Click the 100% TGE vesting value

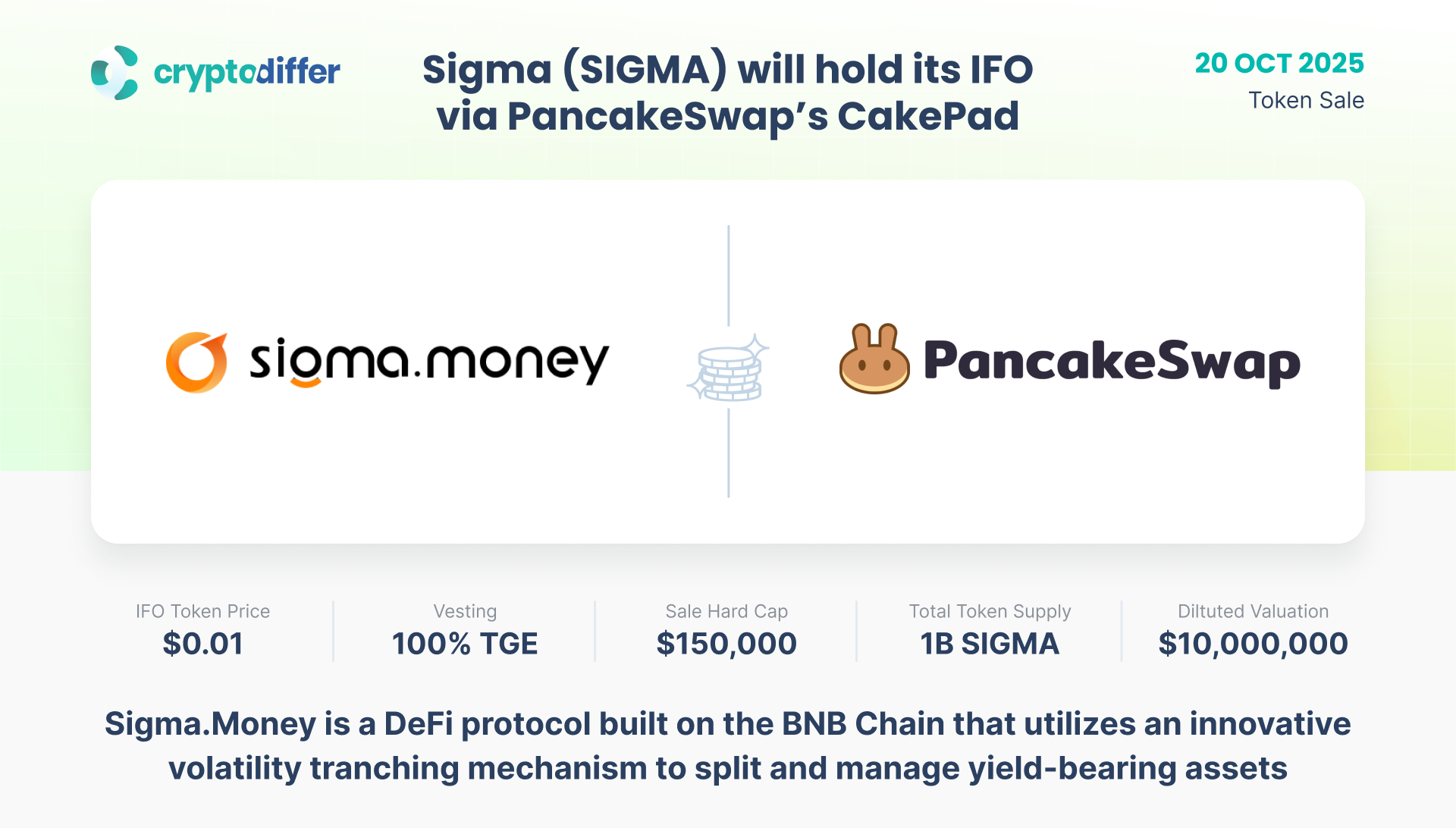click(x=465, y=644)
